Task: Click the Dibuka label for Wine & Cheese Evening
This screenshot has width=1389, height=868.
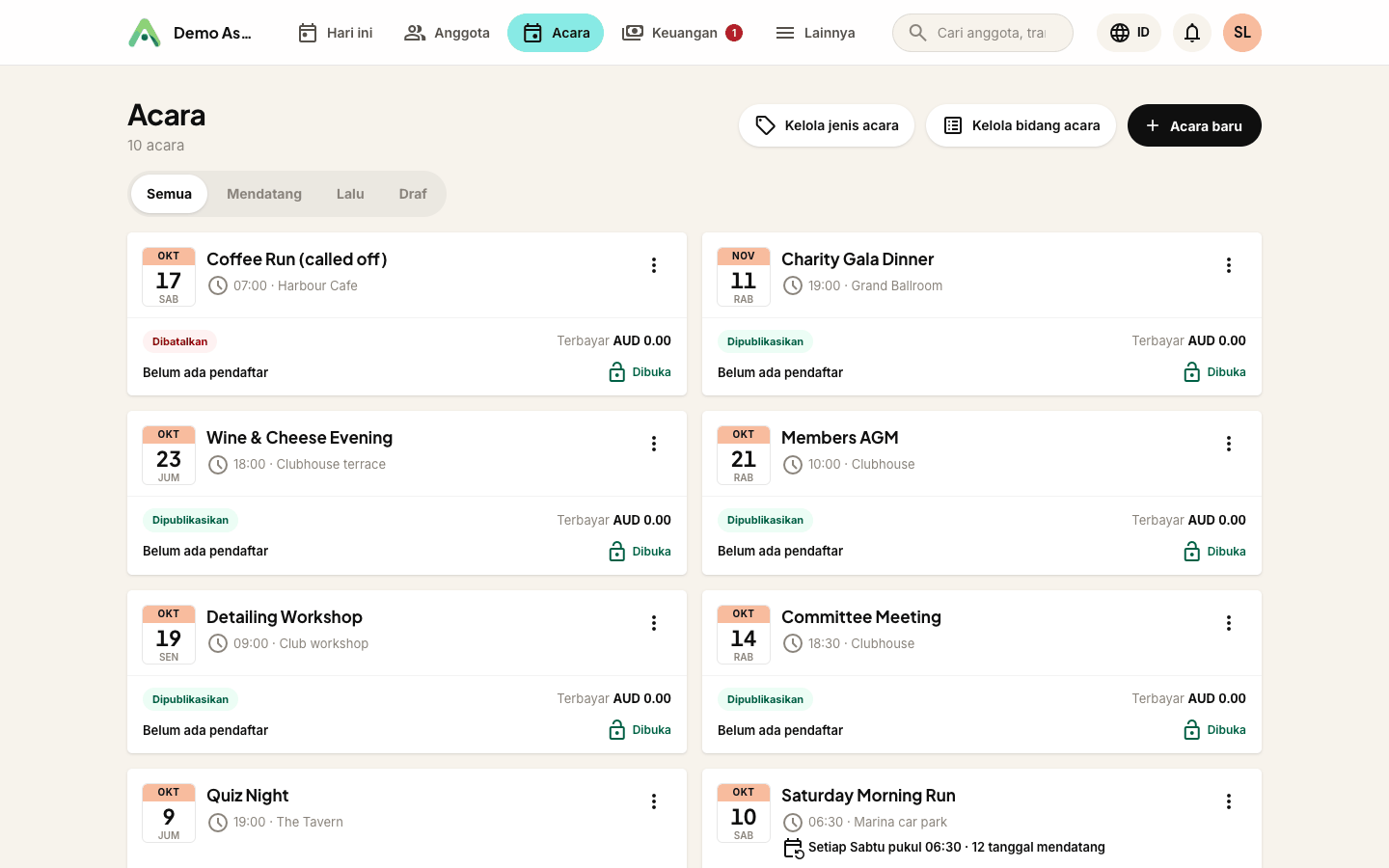Action: [652, 552]
